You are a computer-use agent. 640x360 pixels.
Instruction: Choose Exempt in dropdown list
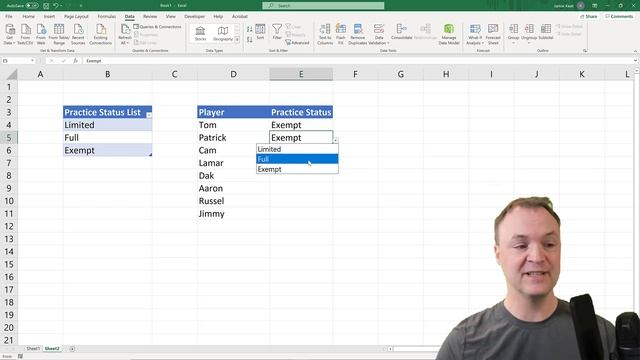pyautogui.click(x=297, y=169)
